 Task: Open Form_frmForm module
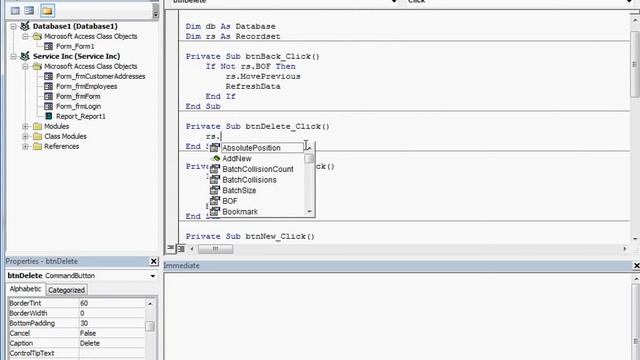(78, 96)
